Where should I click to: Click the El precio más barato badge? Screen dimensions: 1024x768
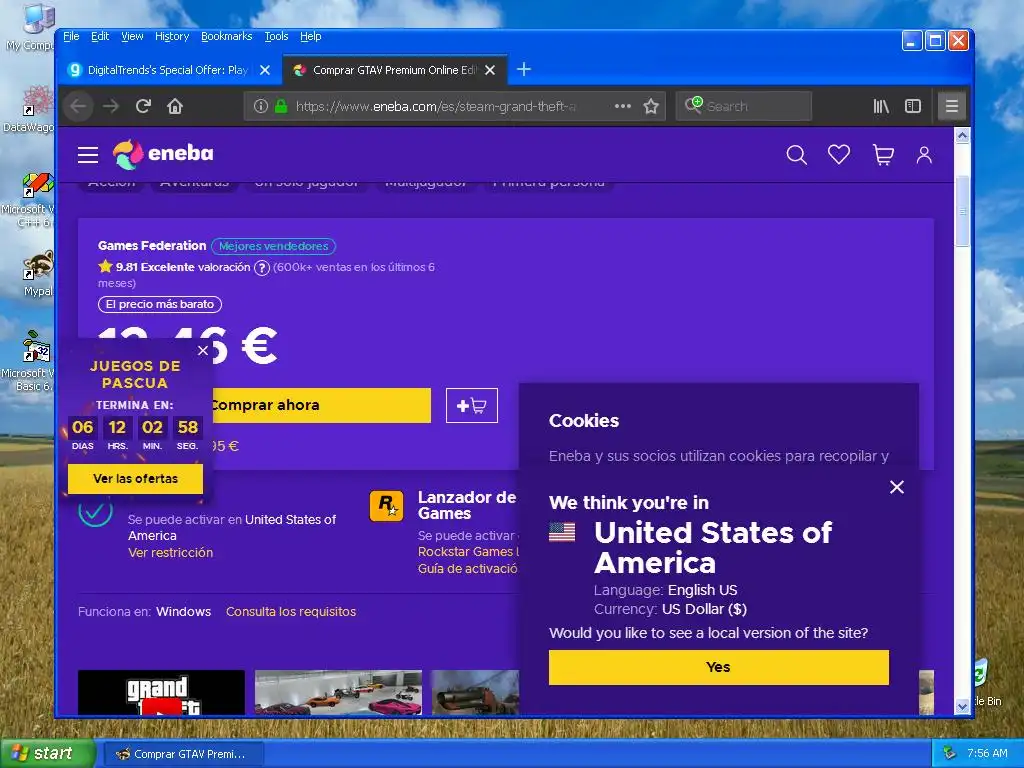coord(160,304)
